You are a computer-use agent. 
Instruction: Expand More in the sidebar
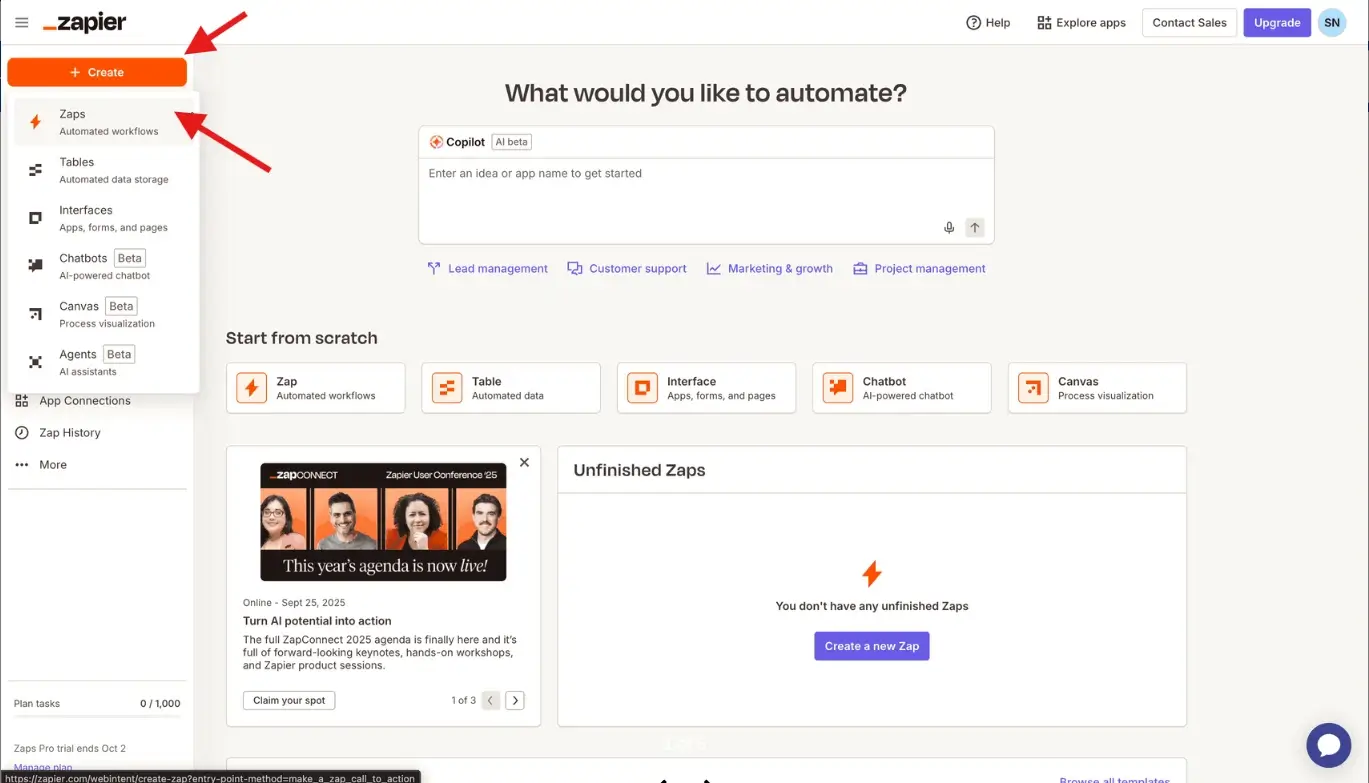[53, 465]
